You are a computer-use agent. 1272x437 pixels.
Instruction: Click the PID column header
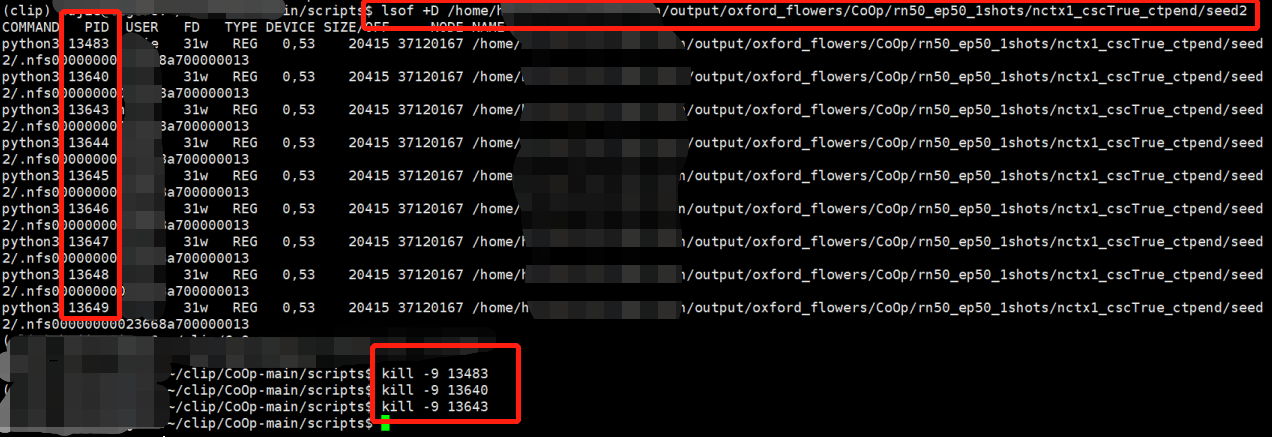97,27
